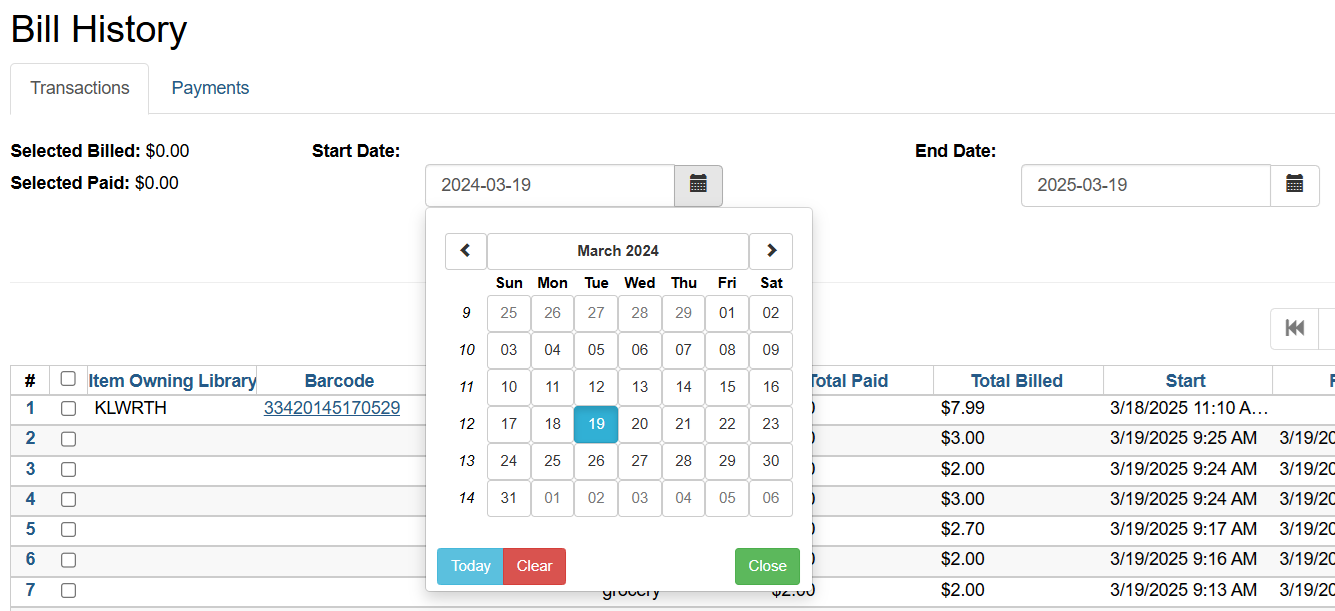Go to previous month in calendar
Screen dimensions: 1335x611
pyautogui.click(x=466, y=251)
